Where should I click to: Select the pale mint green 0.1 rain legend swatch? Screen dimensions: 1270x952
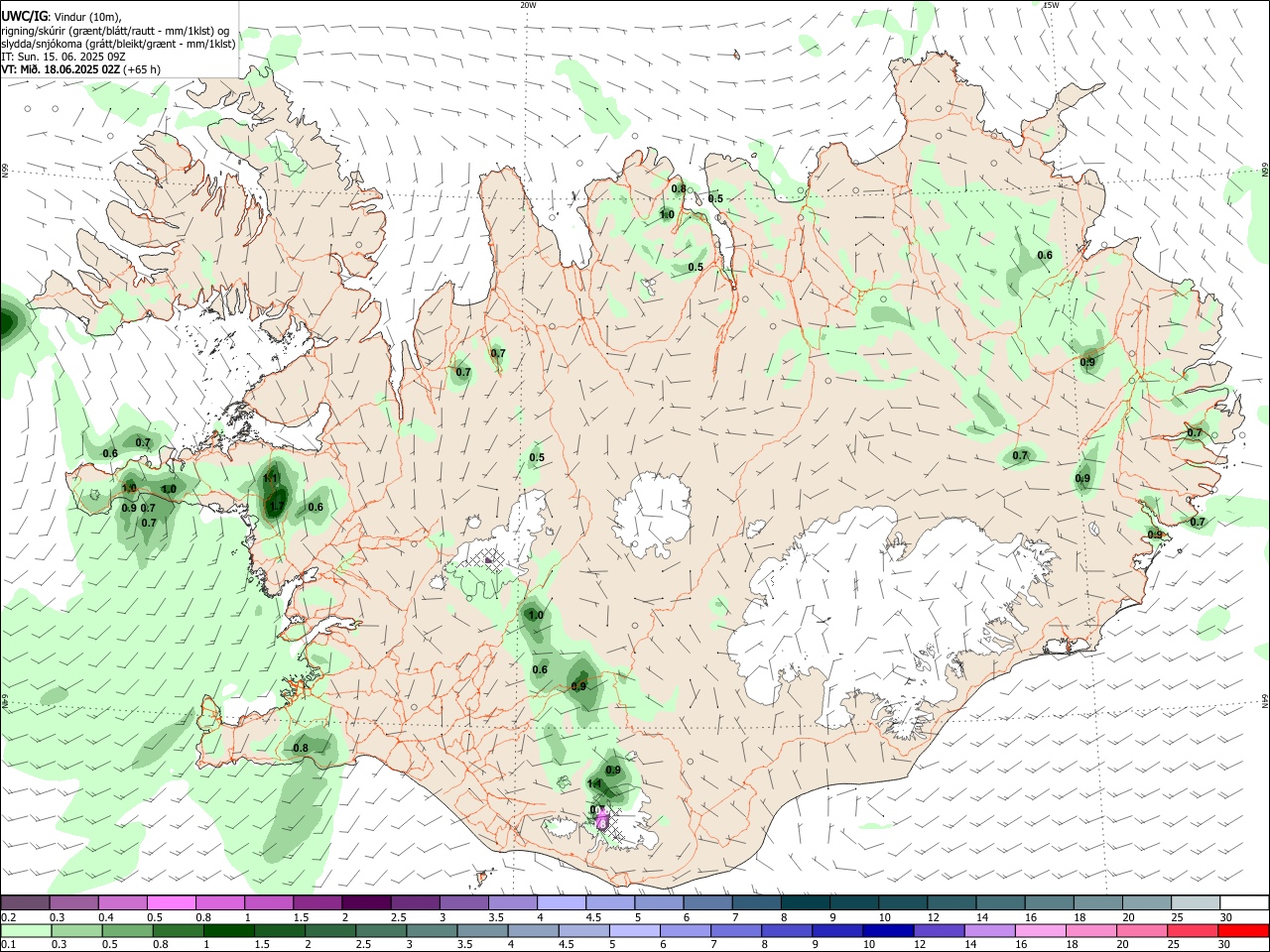tap(26, 931)
